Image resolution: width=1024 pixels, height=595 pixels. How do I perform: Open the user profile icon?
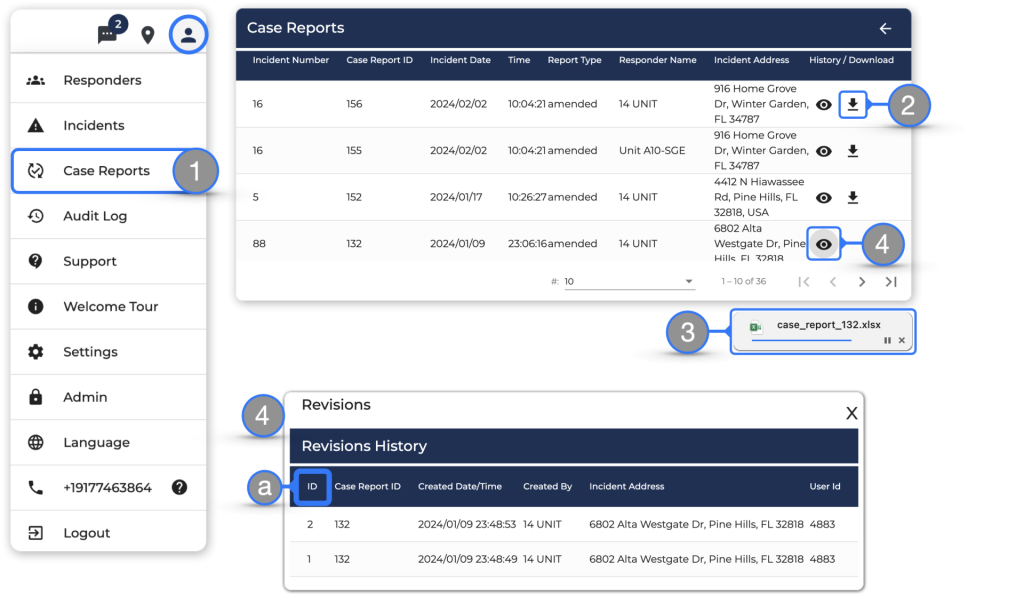[188, 35]
